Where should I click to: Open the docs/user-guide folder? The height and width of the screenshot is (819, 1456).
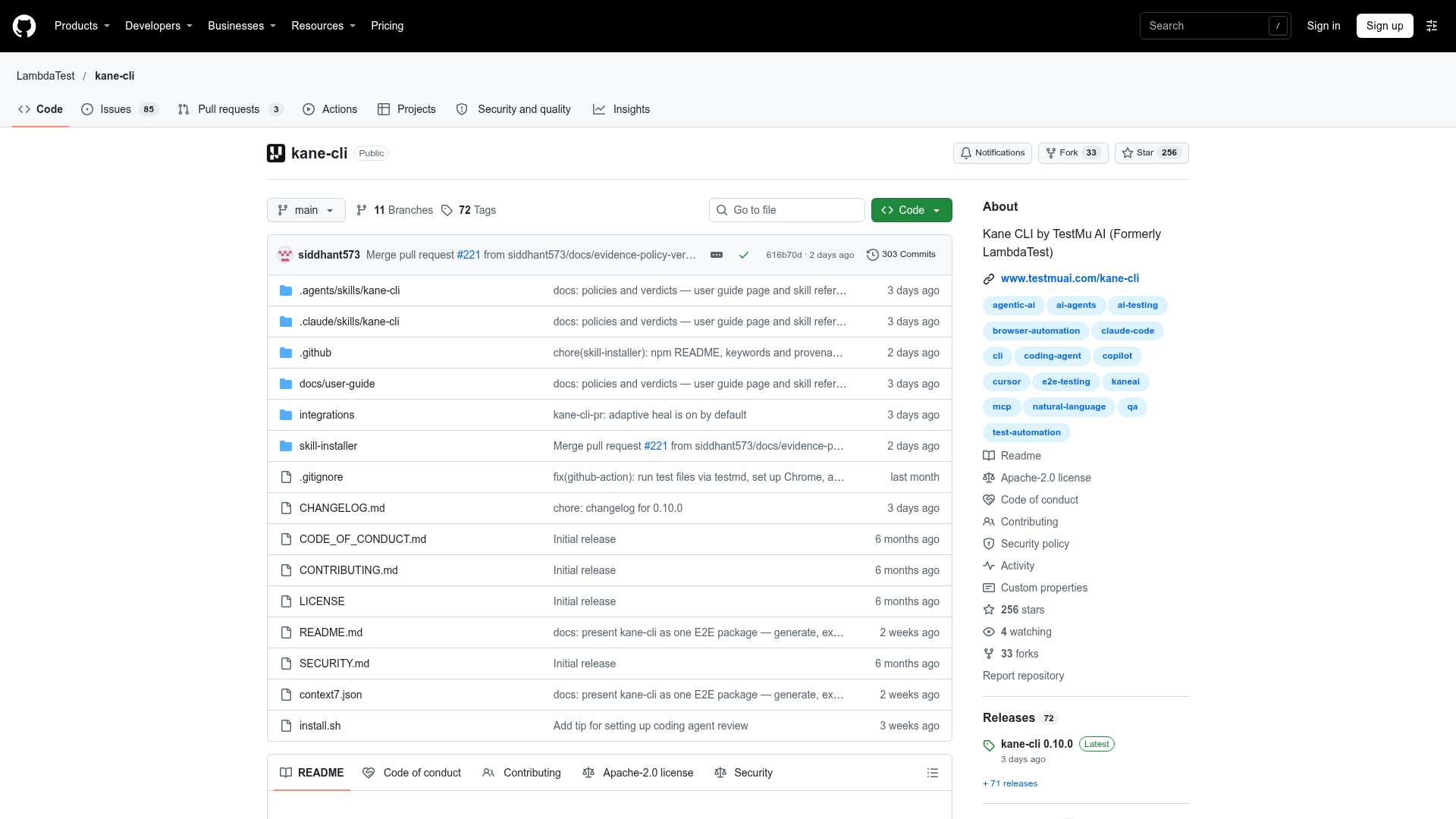337,384
